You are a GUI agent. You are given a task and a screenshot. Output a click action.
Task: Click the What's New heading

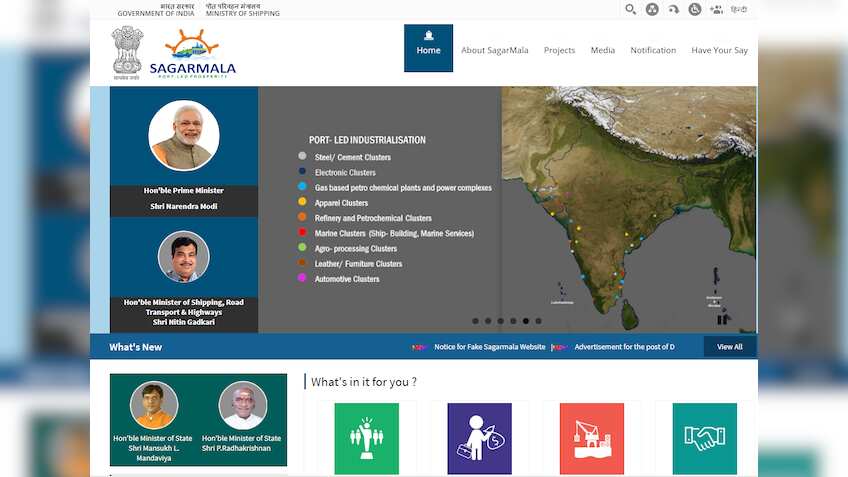click(136, 347)
